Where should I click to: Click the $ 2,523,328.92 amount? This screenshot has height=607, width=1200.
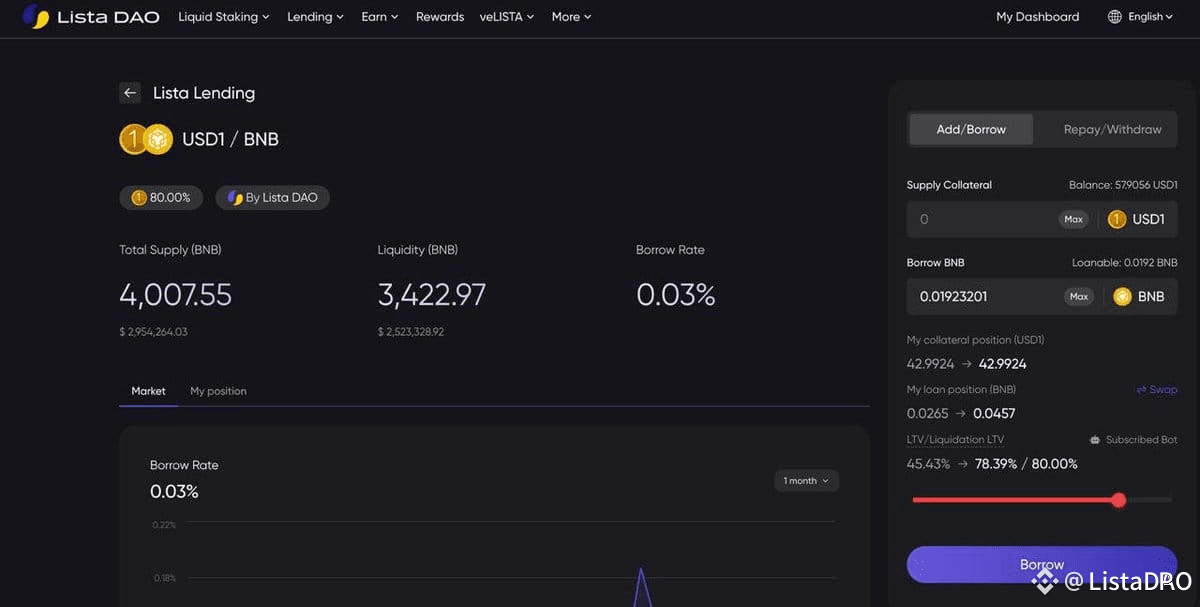tap(411, 332)
